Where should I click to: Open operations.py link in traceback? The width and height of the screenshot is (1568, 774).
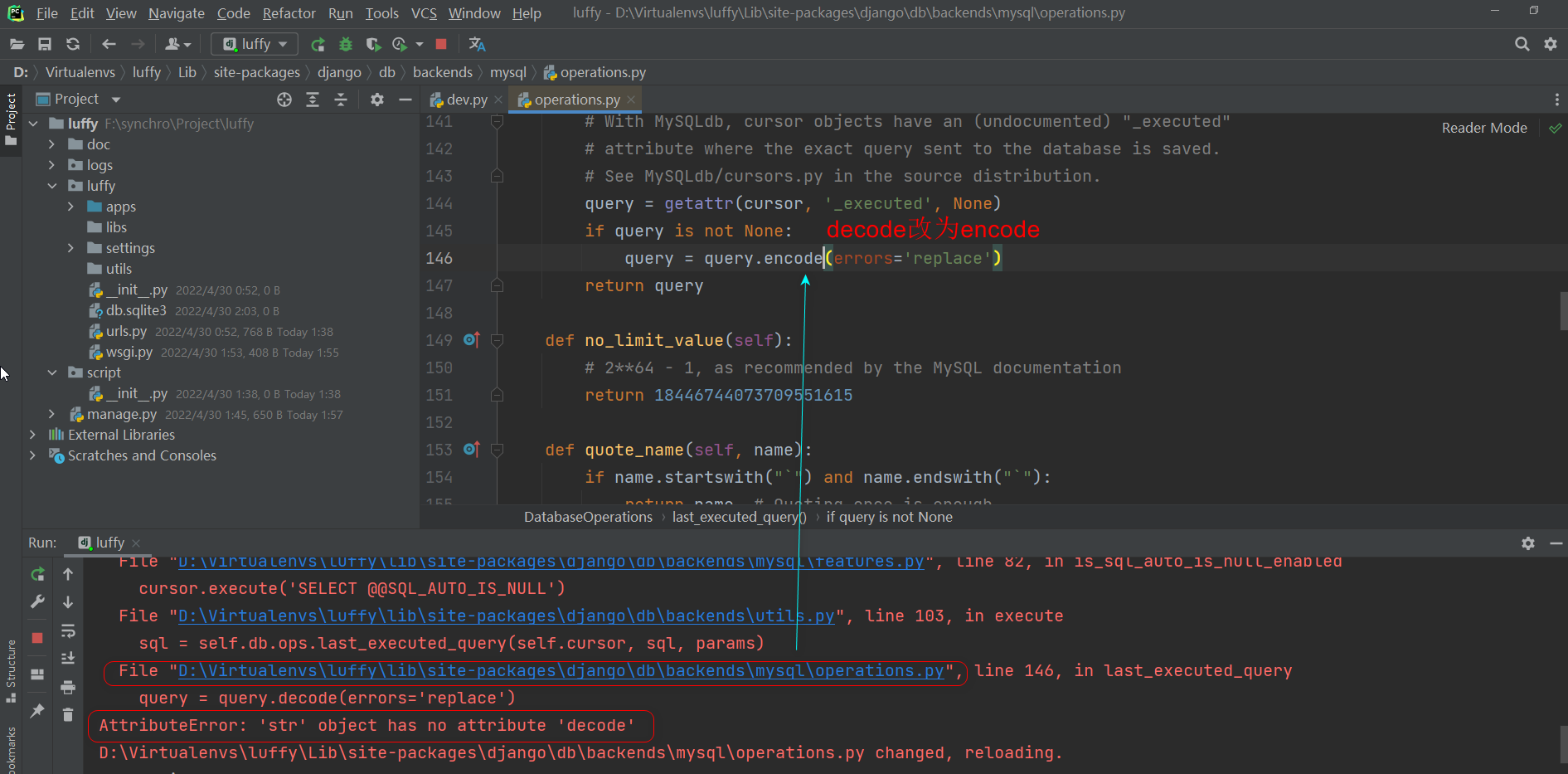click(561, 670)
